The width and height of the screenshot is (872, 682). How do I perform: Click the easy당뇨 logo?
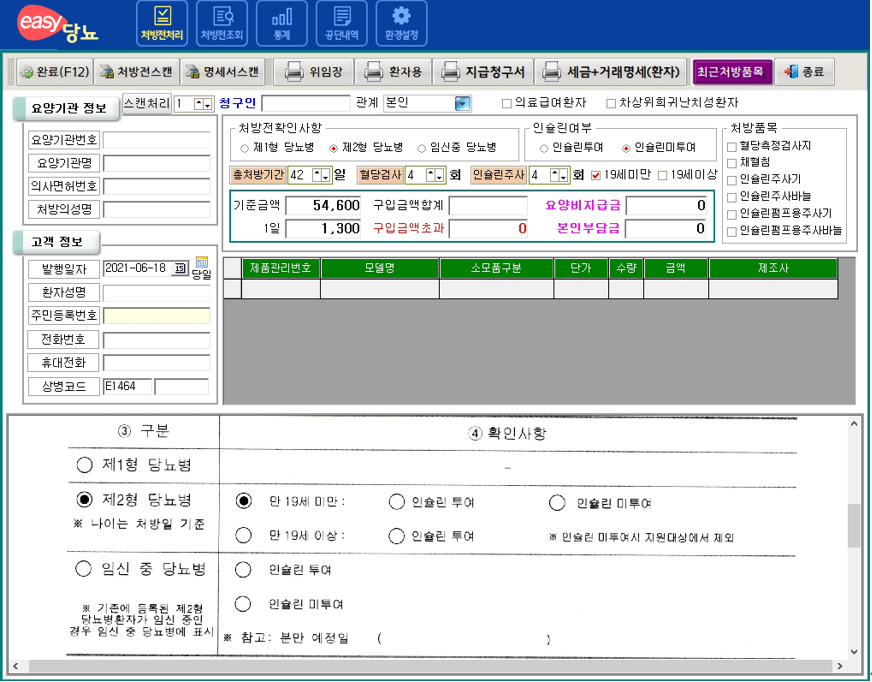(57, 24)
